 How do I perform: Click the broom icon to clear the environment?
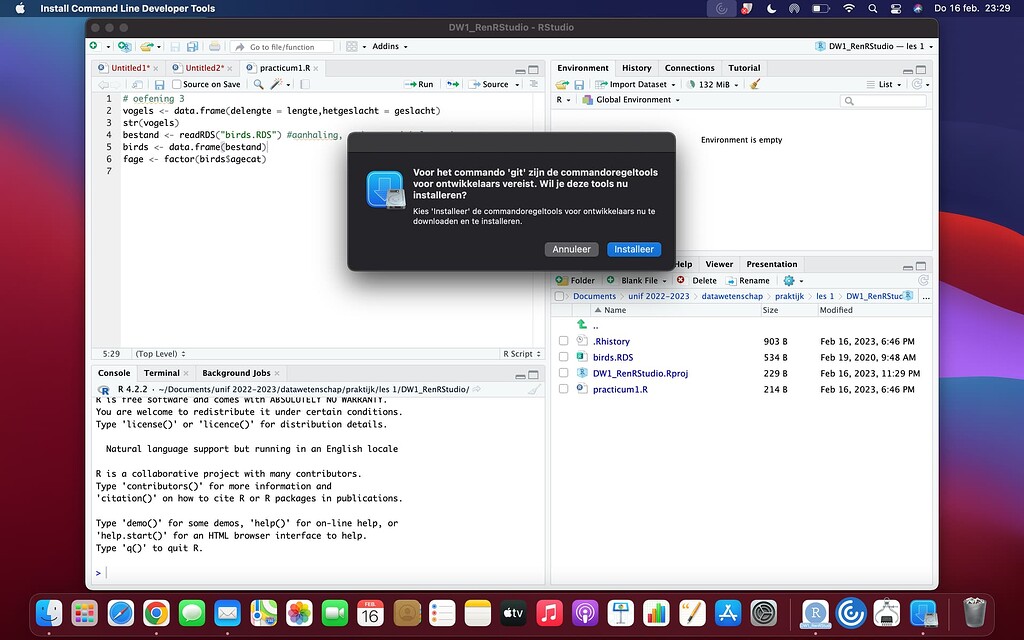(x=755, y=84)
